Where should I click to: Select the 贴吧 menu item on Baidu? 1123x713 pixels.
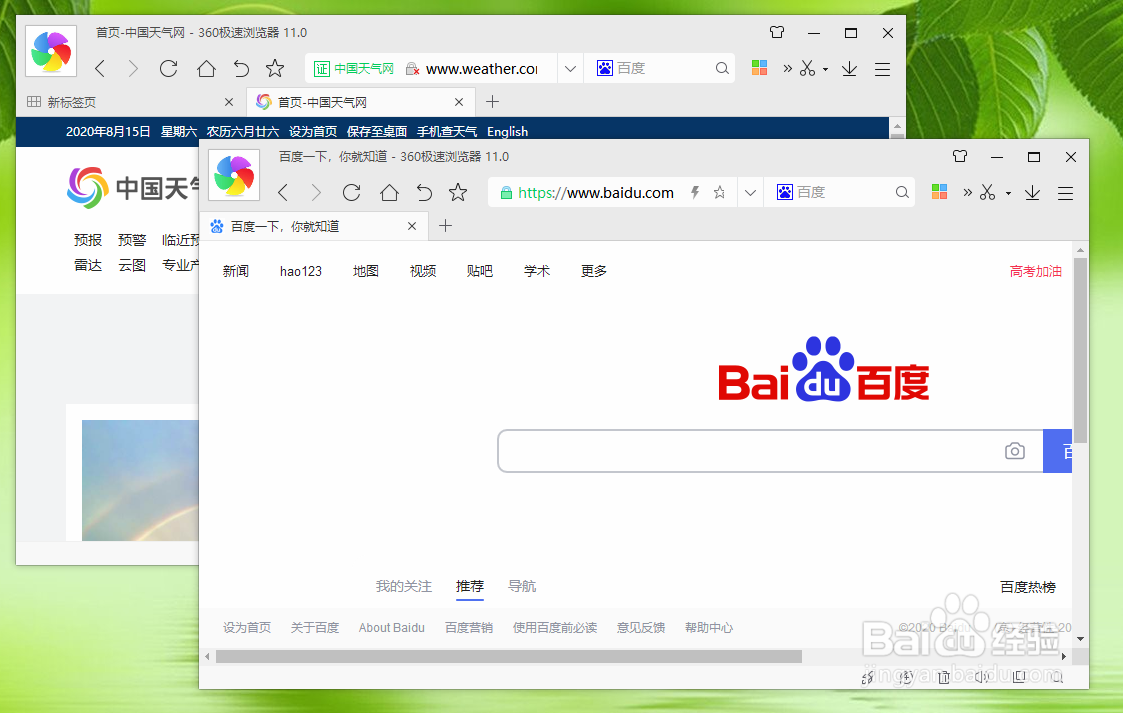[480, 270]
